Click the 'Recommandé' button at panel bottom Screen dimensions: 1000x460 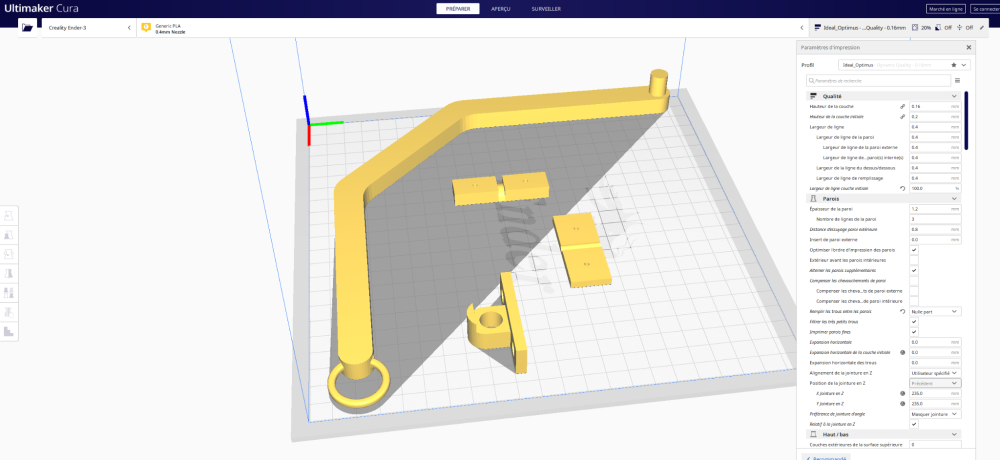click(x=826, y=457)
